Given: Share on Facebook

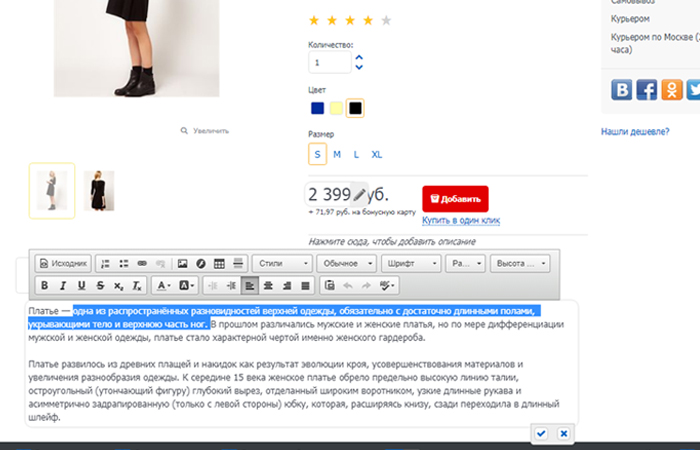Looking at the screenshot, I should click(646, 89).
